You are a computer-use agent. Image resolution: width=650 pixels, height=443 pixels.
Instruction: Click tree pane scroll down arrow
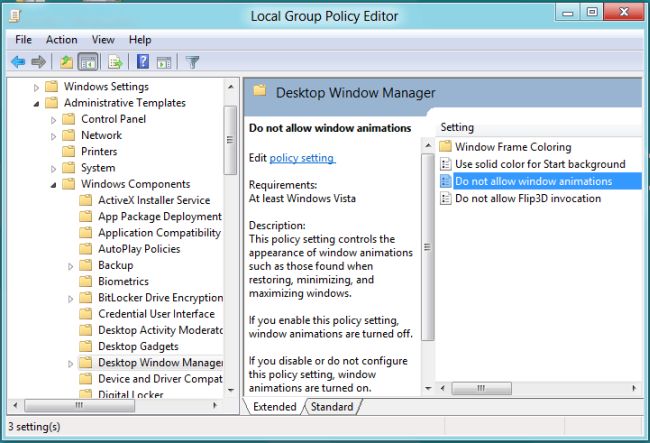point(231,390)
